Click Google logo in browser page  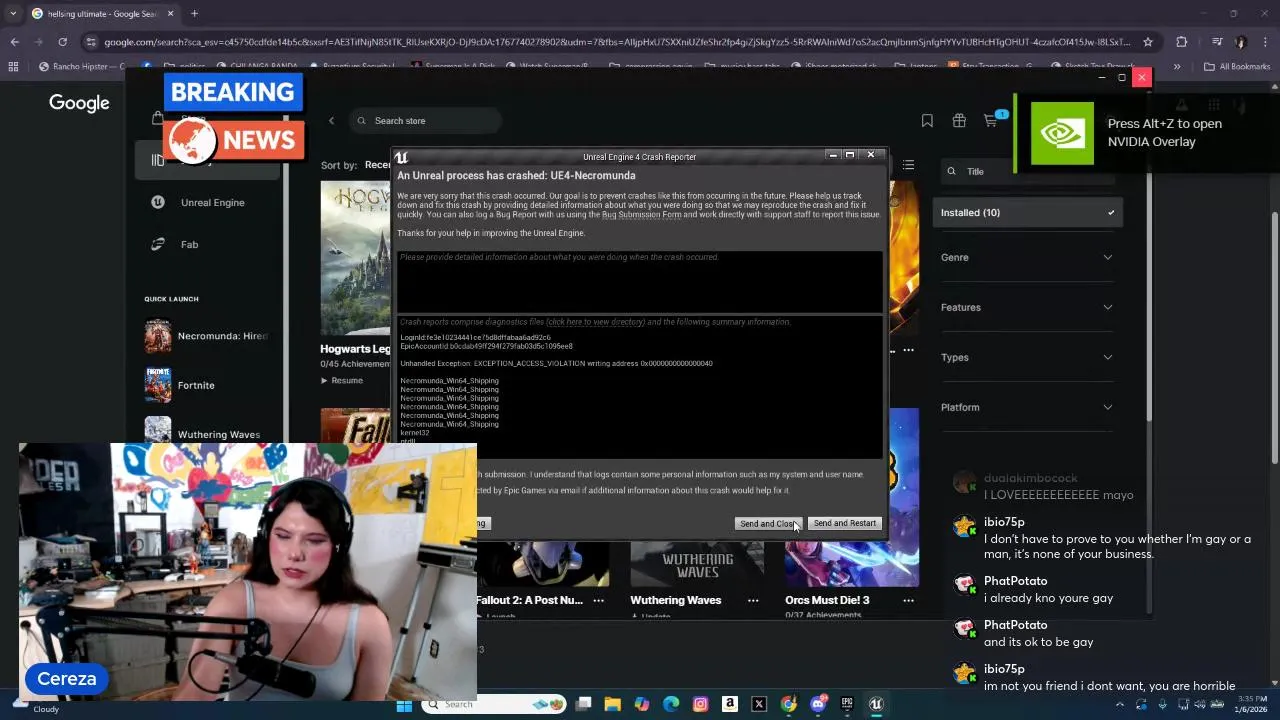79,103
